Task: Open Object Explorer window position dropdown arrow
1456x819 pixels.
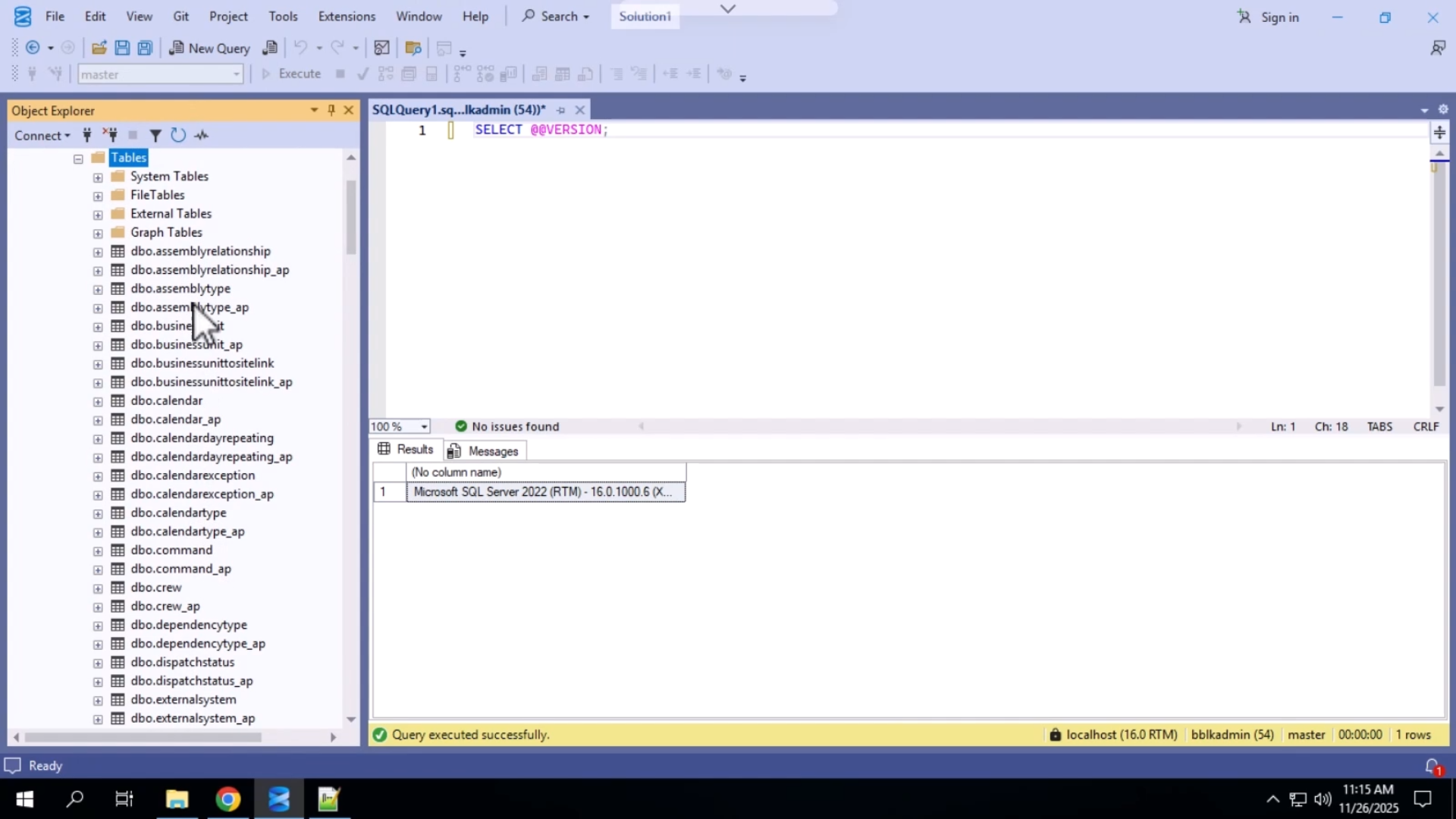Action: [314, 110]
